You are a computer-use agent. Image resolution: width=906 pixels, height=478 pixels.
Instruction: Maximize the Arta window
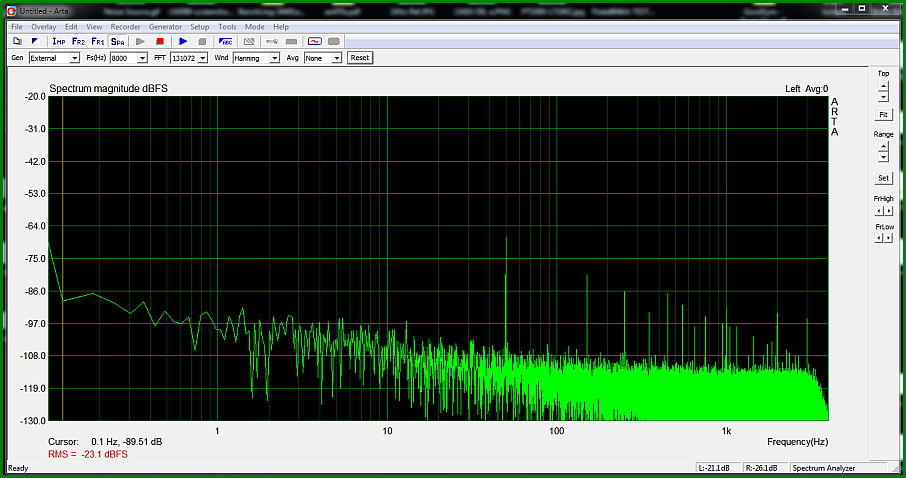pos(862,9)
